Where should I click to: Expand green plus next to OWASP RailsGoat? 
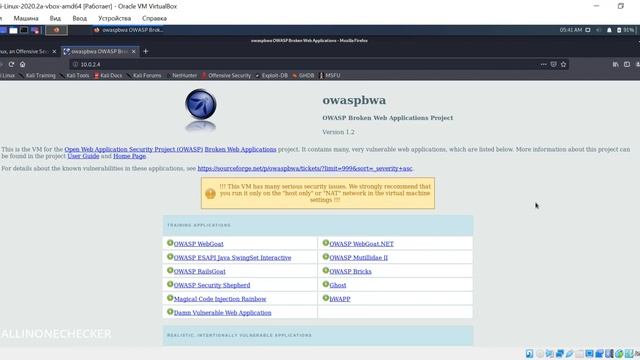tap(170, 271)
